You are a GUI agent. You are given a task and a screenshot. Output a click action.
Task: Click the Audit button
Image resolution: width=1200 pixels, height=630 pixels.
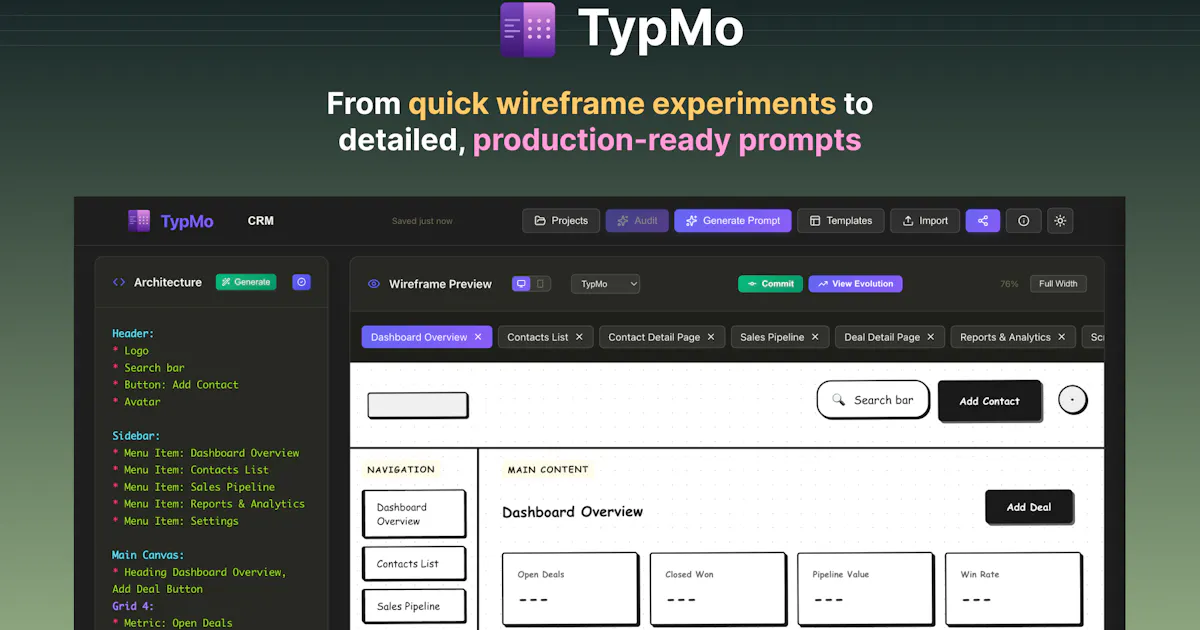coord(637,221)
